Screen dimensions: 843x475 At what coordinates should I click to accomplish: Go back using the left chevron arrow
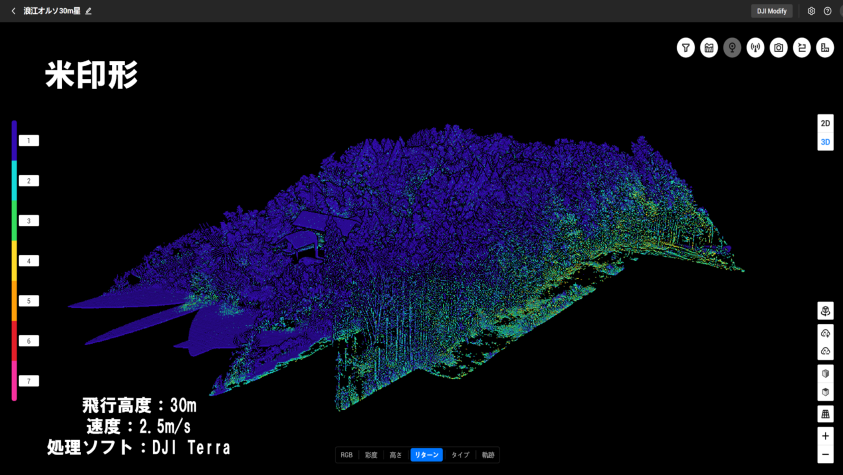13,11
